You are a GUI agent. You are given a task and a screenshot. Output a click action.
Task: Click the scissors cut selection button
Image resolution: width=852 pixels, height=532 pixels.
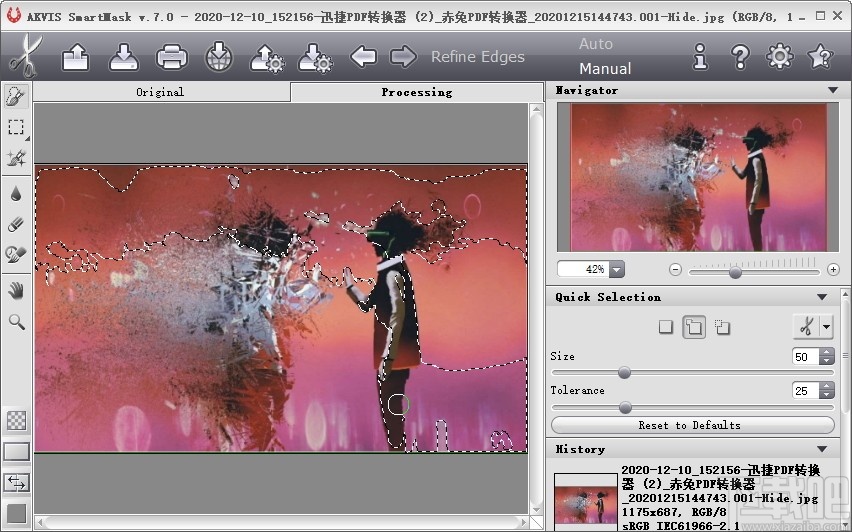pos(806,327)
